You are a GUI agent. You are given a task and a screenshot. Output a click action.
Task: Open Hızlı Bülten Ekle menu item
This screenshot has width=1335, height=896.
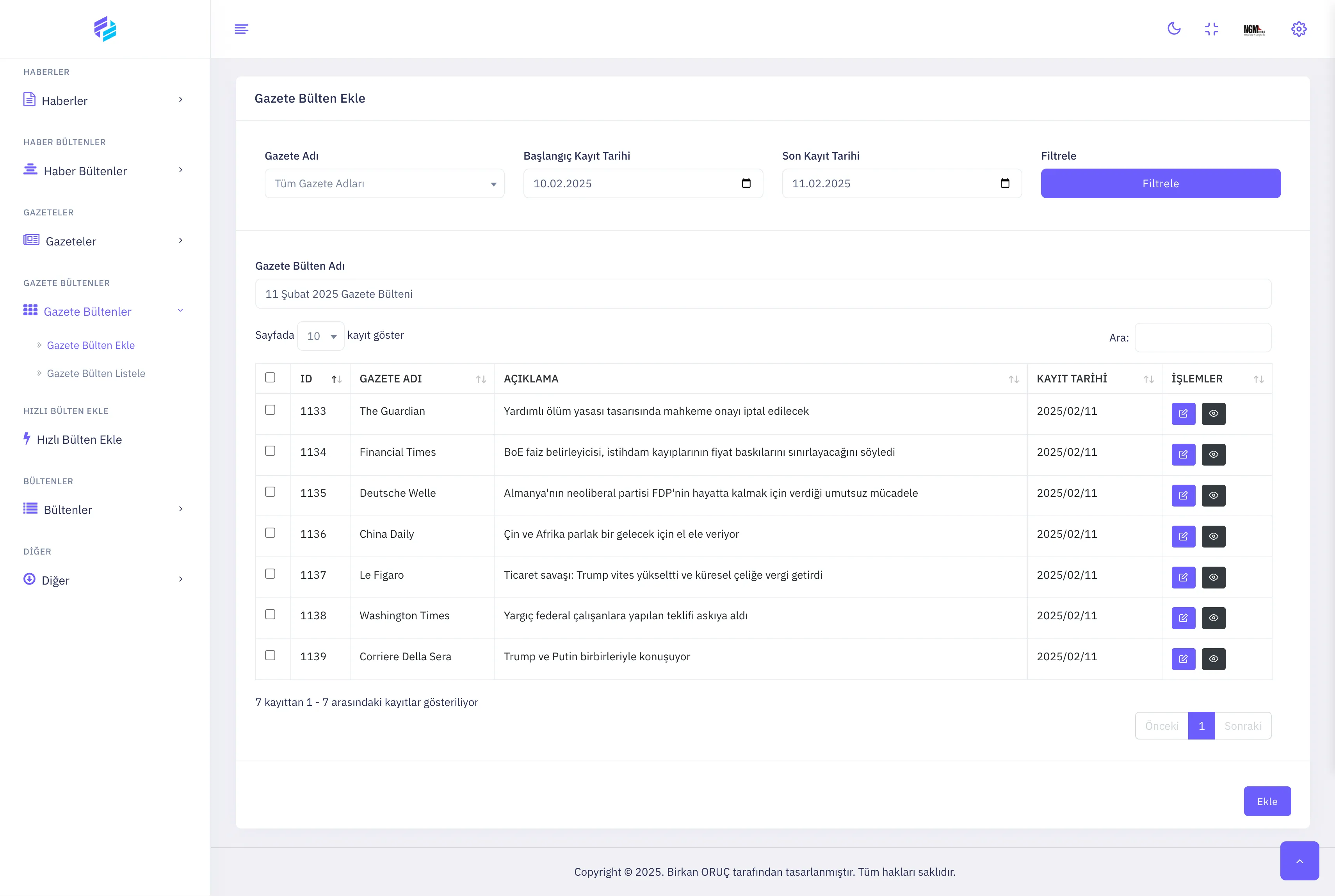pyautogui.click(x=79, y=439)
